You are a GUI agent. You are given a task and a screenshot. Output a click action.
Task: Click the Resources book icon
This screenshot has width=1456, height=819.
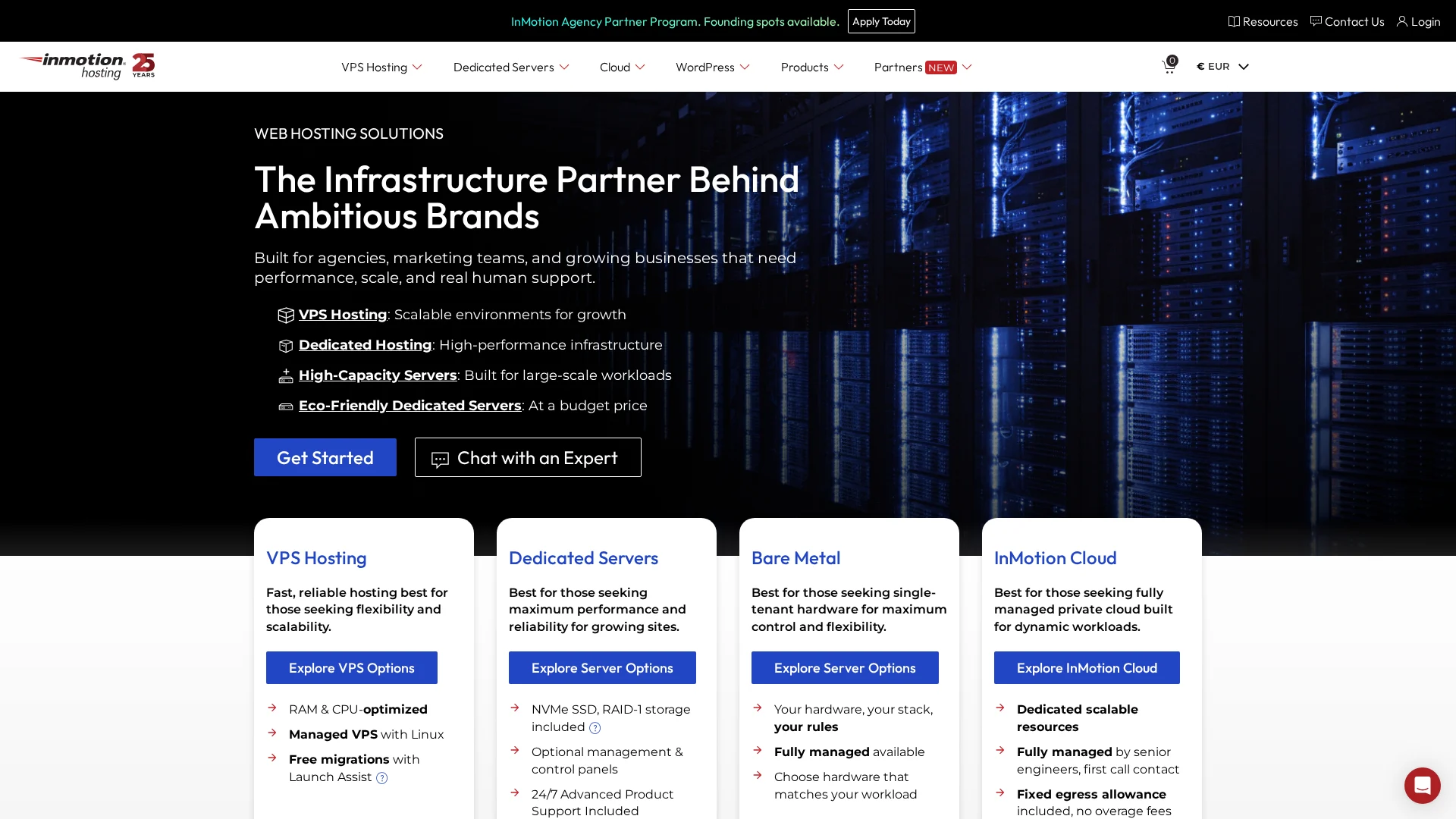(1234, 21)
